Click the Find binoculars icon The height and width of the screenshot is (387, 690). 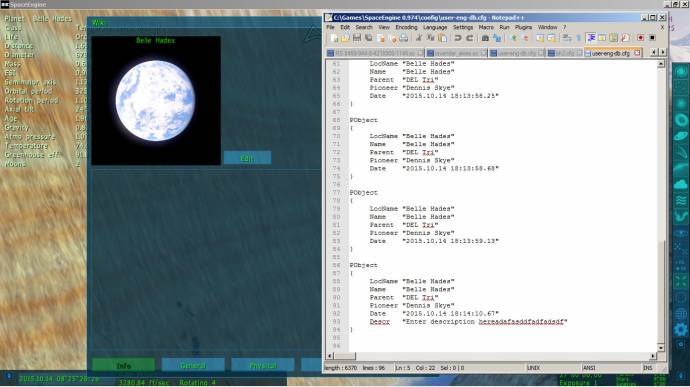pyautogui.click(x=485, y=38)
